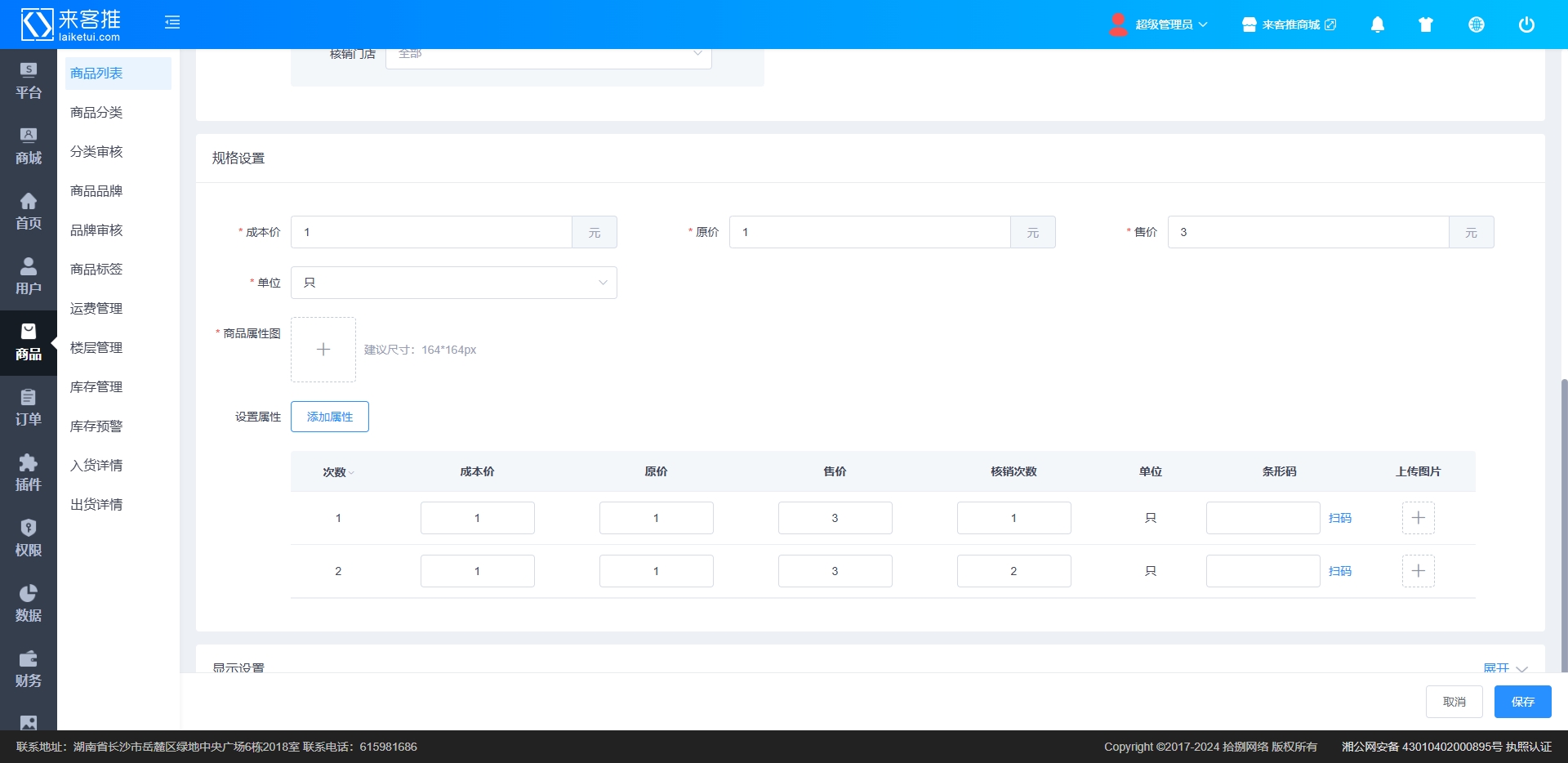The width and height of the screenshot is (1568, 763).
Task: Open the 单位 unit dropdown
Action: click(453, 283)
